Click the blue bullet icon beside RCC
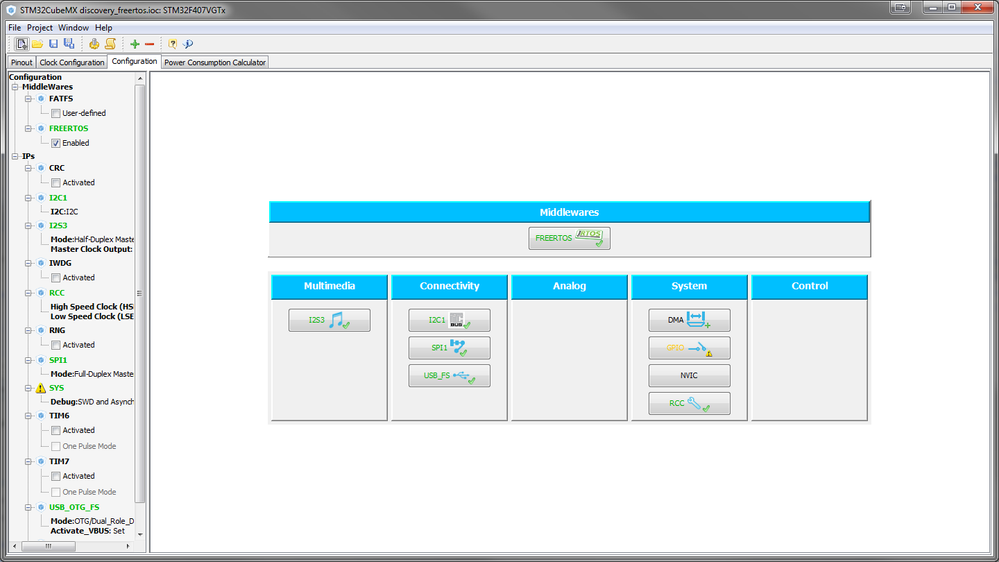This screenshot has width=999, height=562. (x=41, y=293)
